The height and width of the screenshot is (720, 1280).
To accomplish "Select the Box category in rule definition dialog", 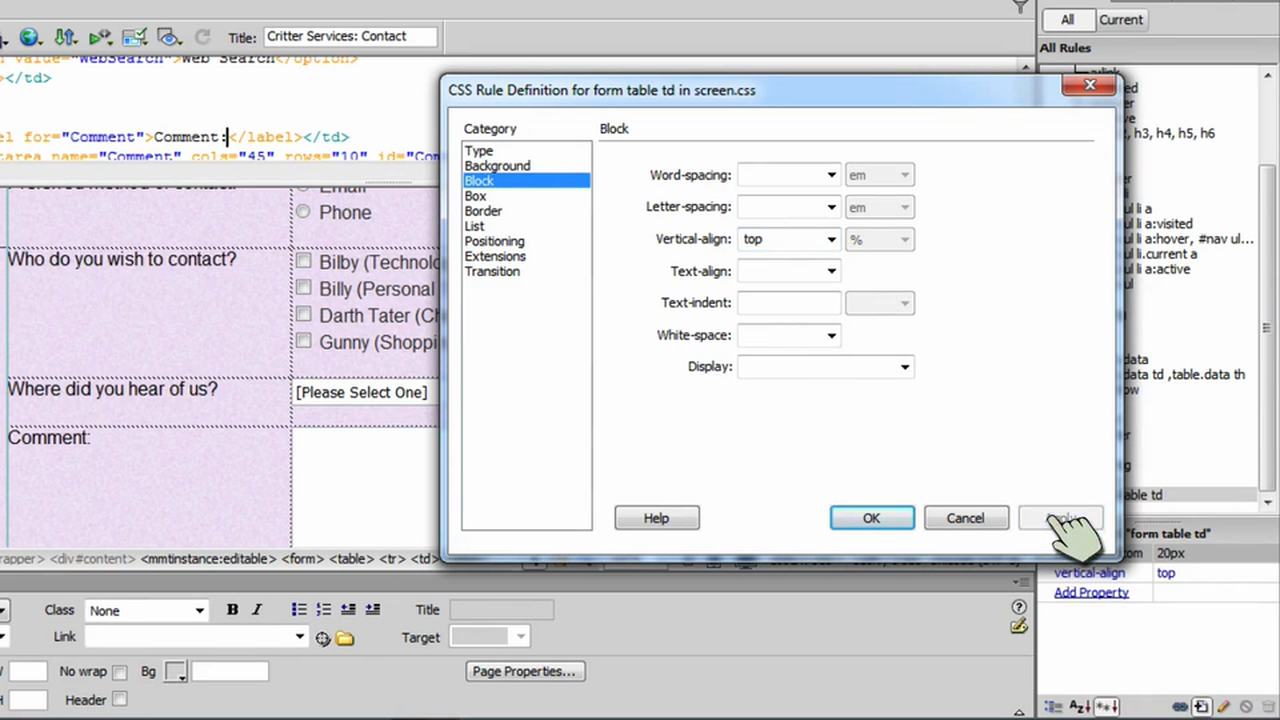I will point(475,196).
